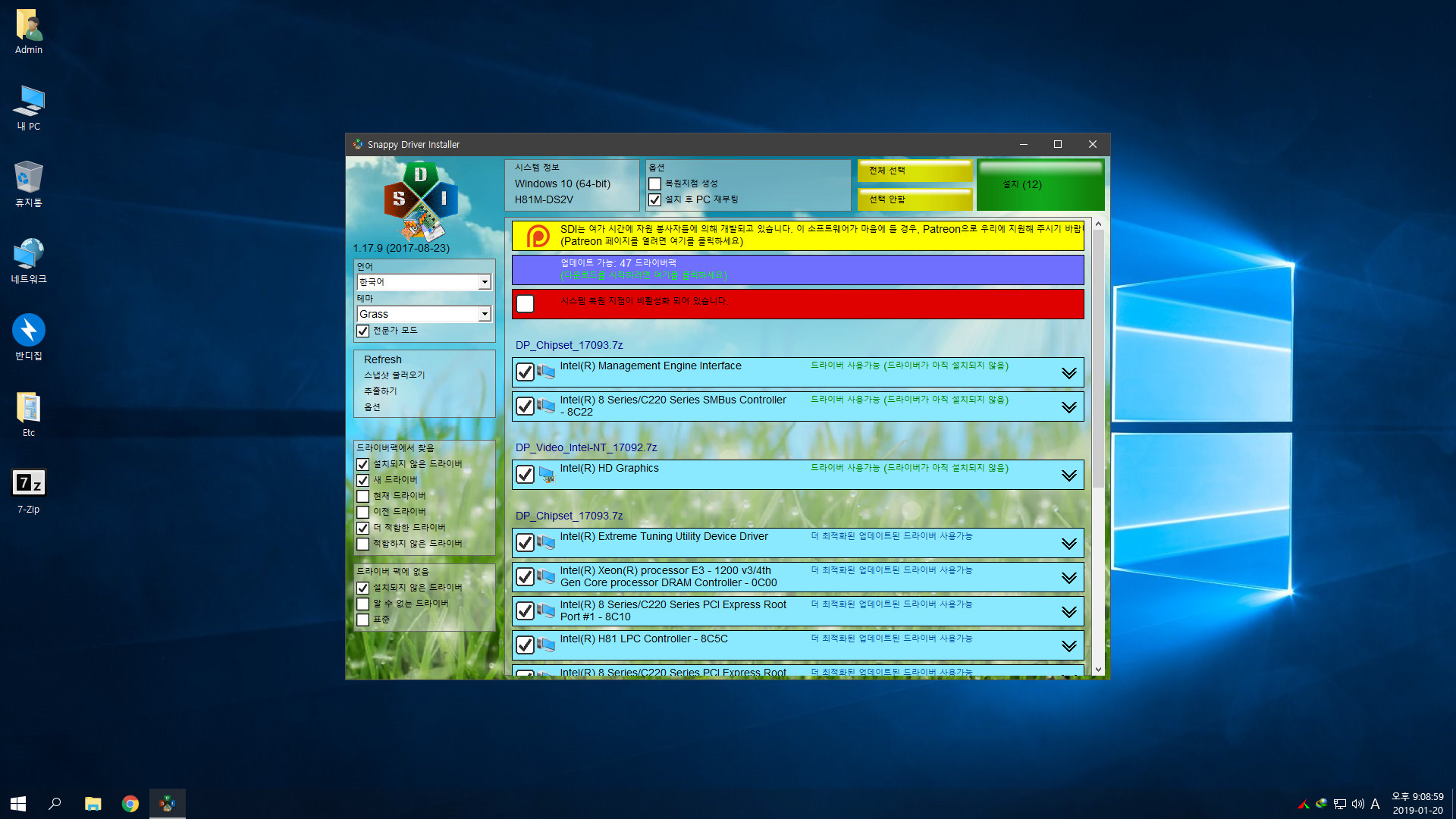This screenshot has height=819, width=1456.
Task: Click the Patreon icon in yellow banner
Action: click(x=538, y=236)
